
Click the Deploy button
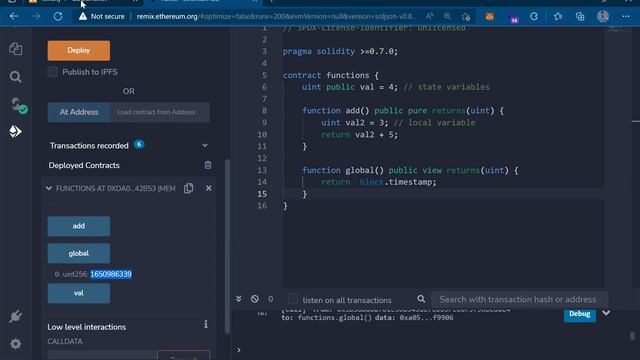[x=79, y=51]
